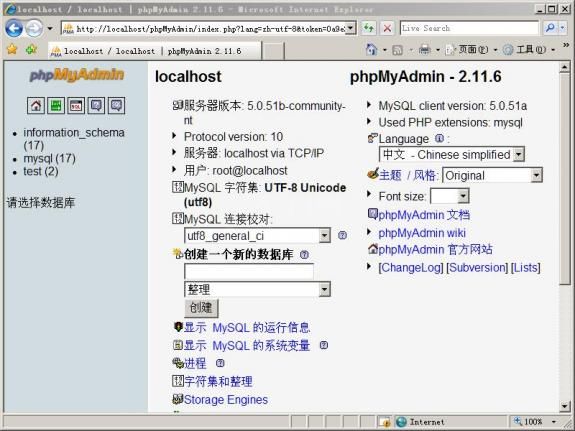The height and width of the screenshot is (431, 575).
Task: Click the help icon beside 进程
Action: tap(220, 363)
